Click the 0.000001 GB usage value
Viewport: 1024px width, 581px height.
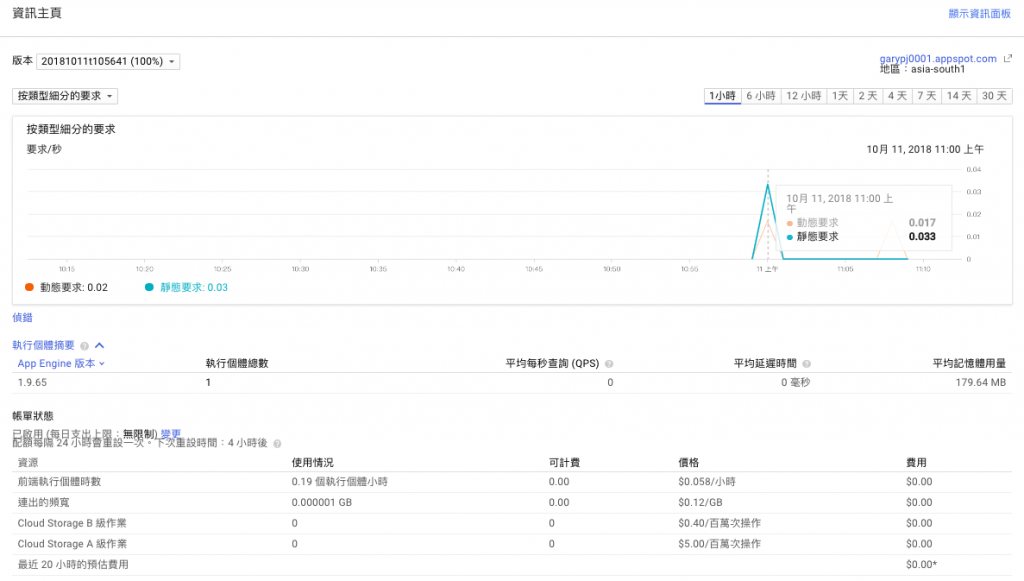click(321, 503)
